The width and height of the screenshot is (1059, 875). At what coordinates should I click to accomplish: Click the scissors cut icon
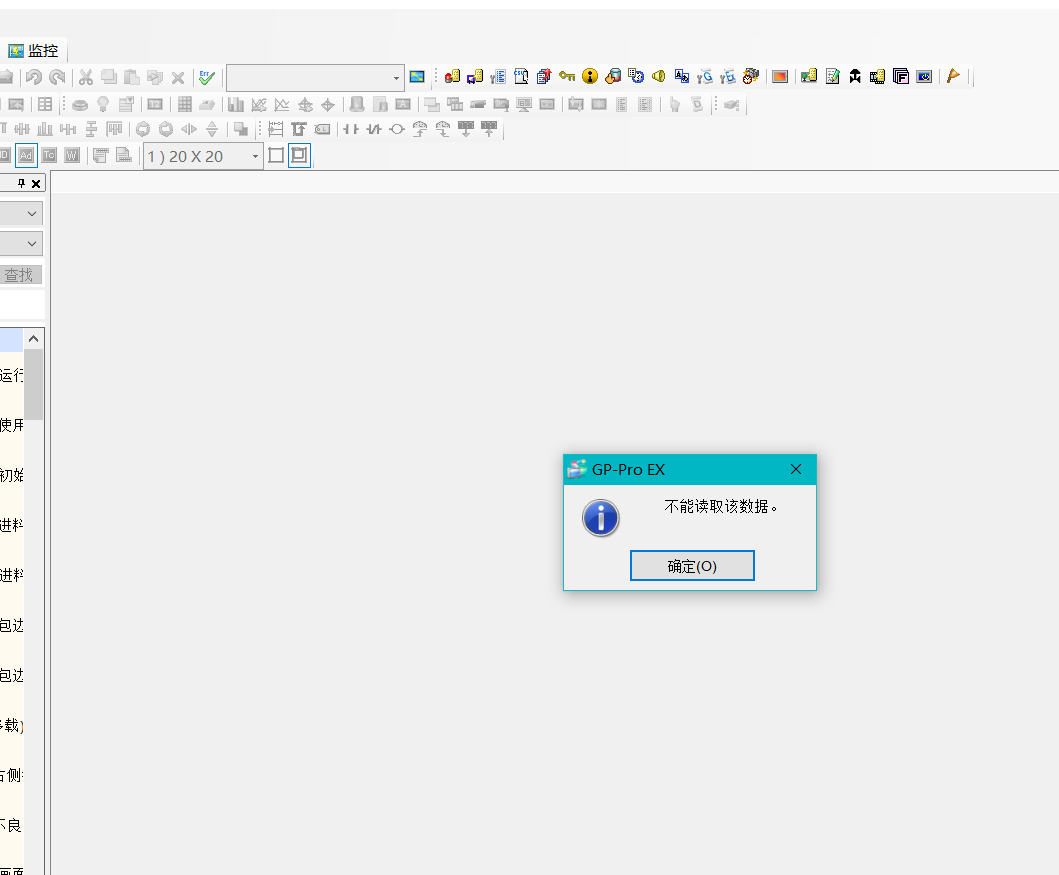point(86,77)
